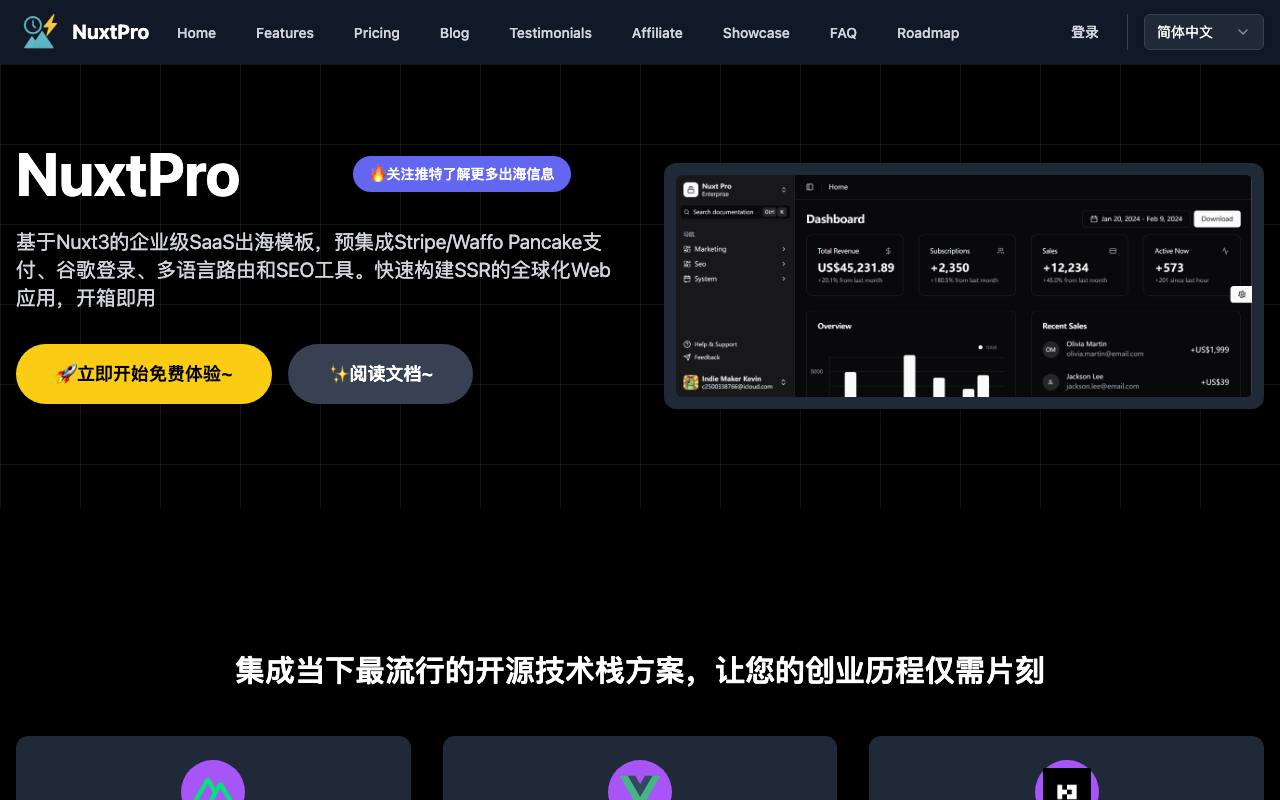Click the Dashboard title in the preview
The width and height of the screenshot is (1280, 800).
click(835, 219)
